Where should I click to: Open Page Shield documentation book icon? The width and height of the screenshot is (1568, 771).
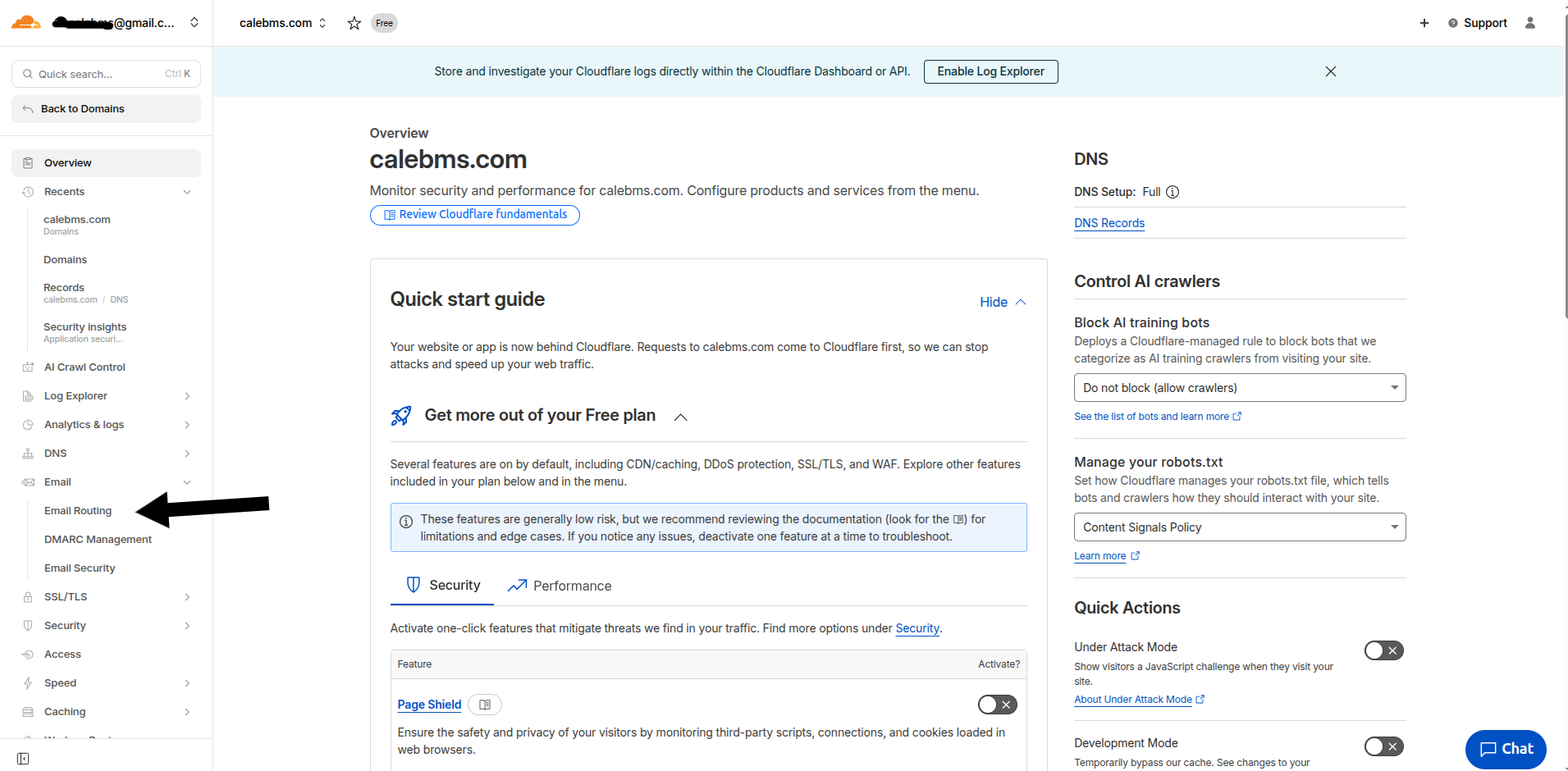click(x=485, y=705)
